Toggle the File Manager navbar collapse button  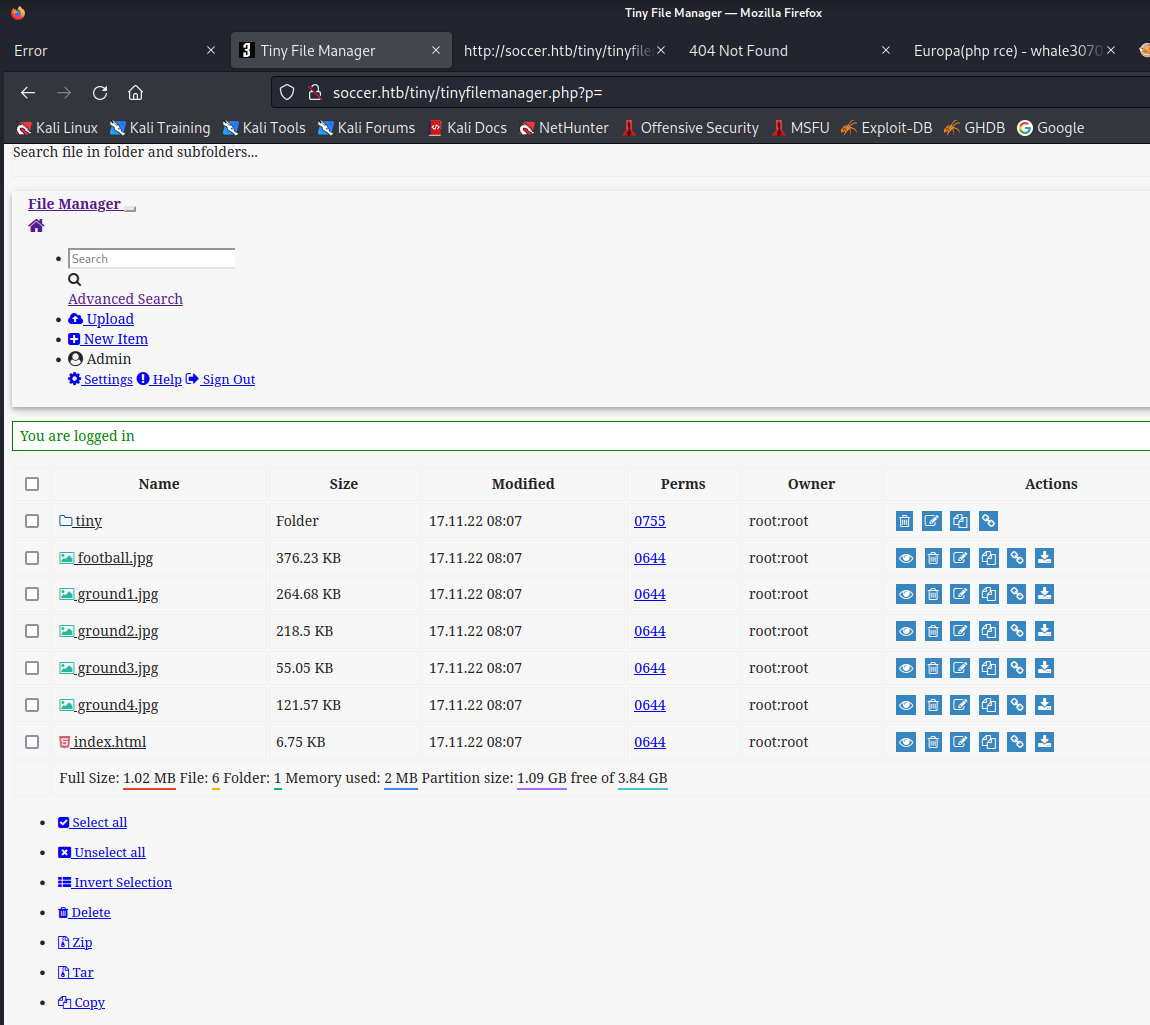coord(130,208)
